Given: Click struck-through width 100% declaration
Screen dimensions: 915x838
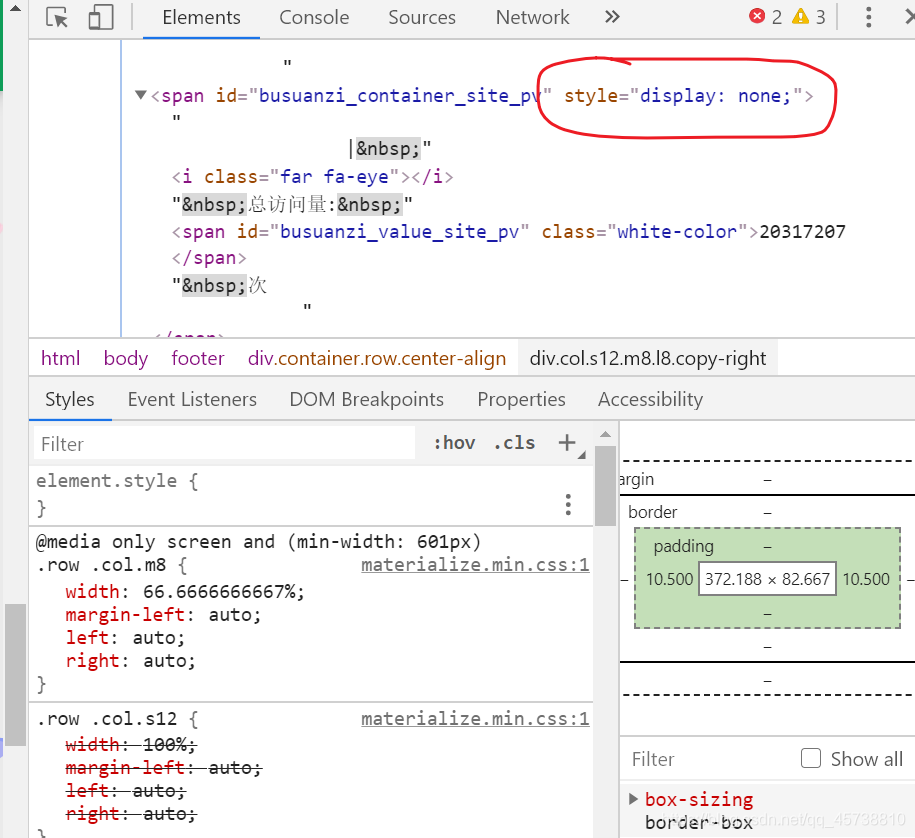Looking at the screenshot, I should pyautogui.click(x=131, y=745).
